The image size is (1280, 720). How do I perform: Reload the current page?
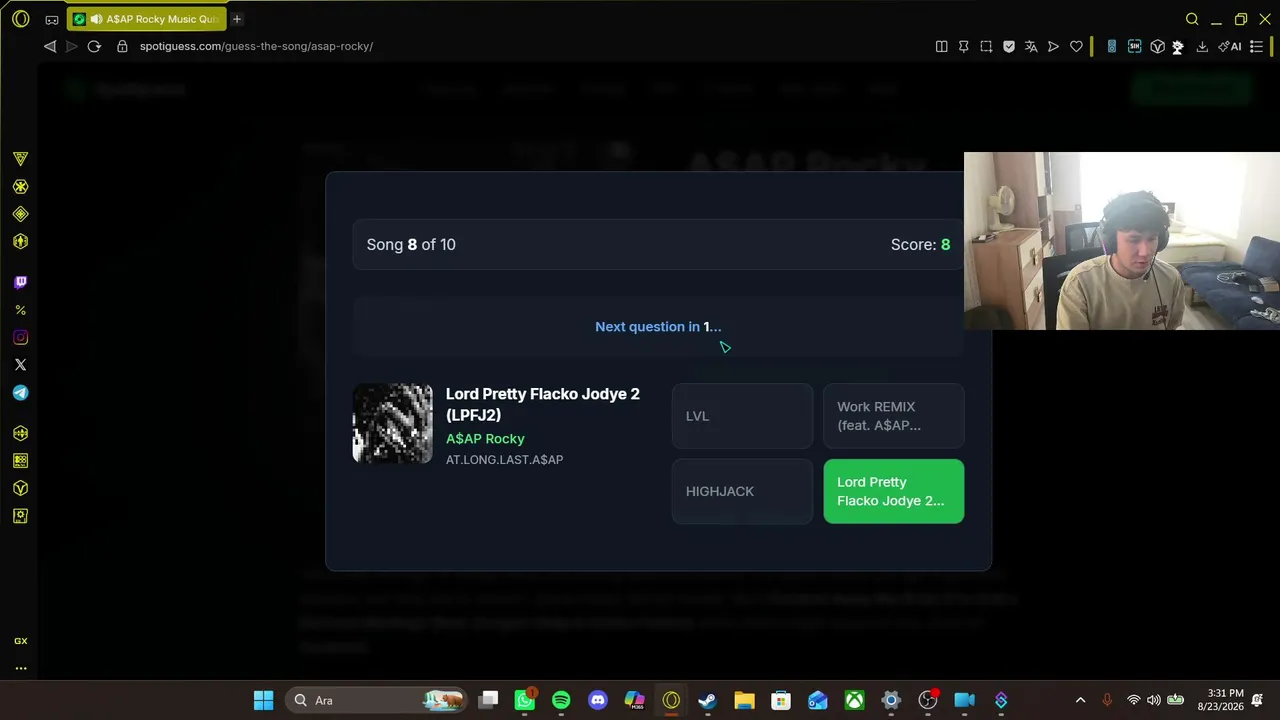click(x=94, y=46)
